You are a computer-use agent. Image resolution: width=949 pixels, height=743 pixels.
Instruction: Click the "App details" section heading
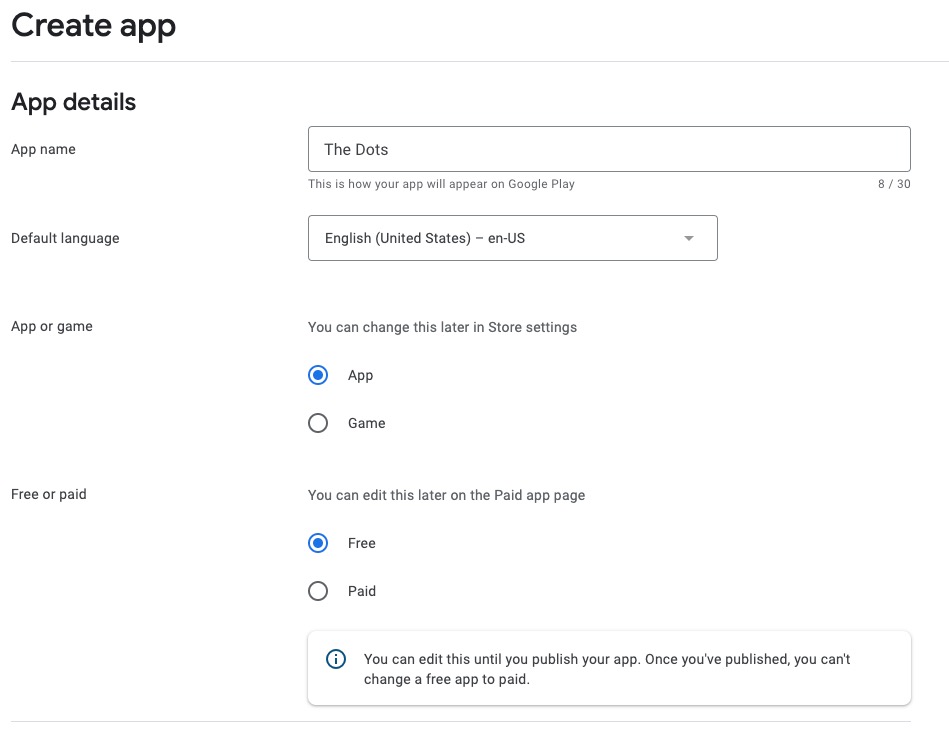click(x=73, y=102)
